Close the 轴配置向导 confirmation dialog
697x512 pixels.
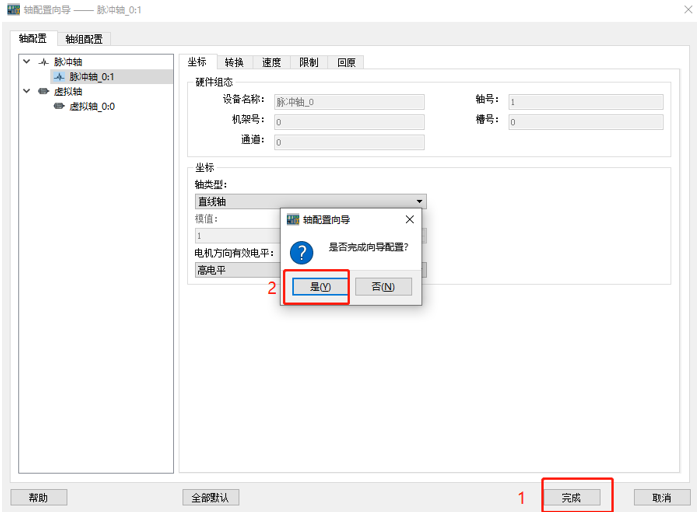(410, 219)
